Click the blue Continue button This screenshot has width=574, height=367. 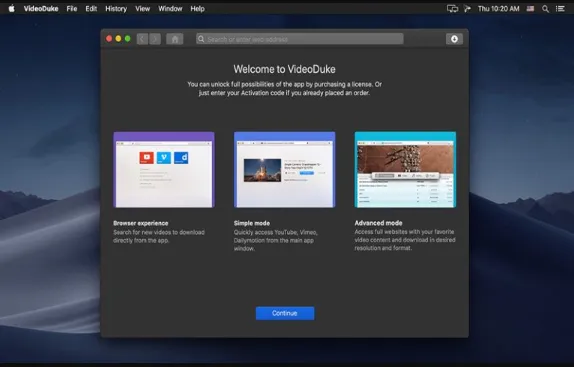tap(285, 313)
